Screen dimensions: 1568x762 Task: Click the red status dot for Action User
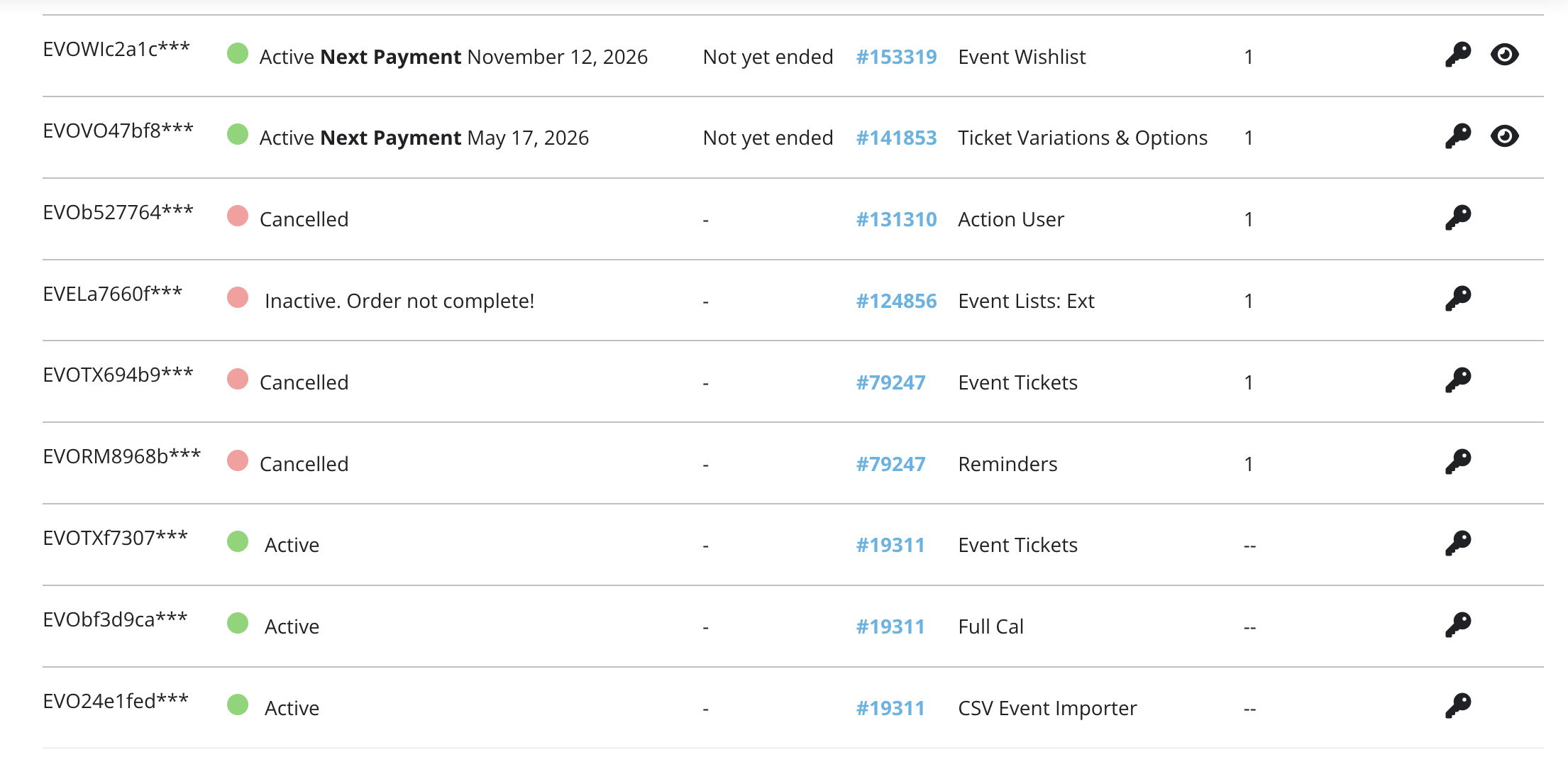tap(238, 216)
